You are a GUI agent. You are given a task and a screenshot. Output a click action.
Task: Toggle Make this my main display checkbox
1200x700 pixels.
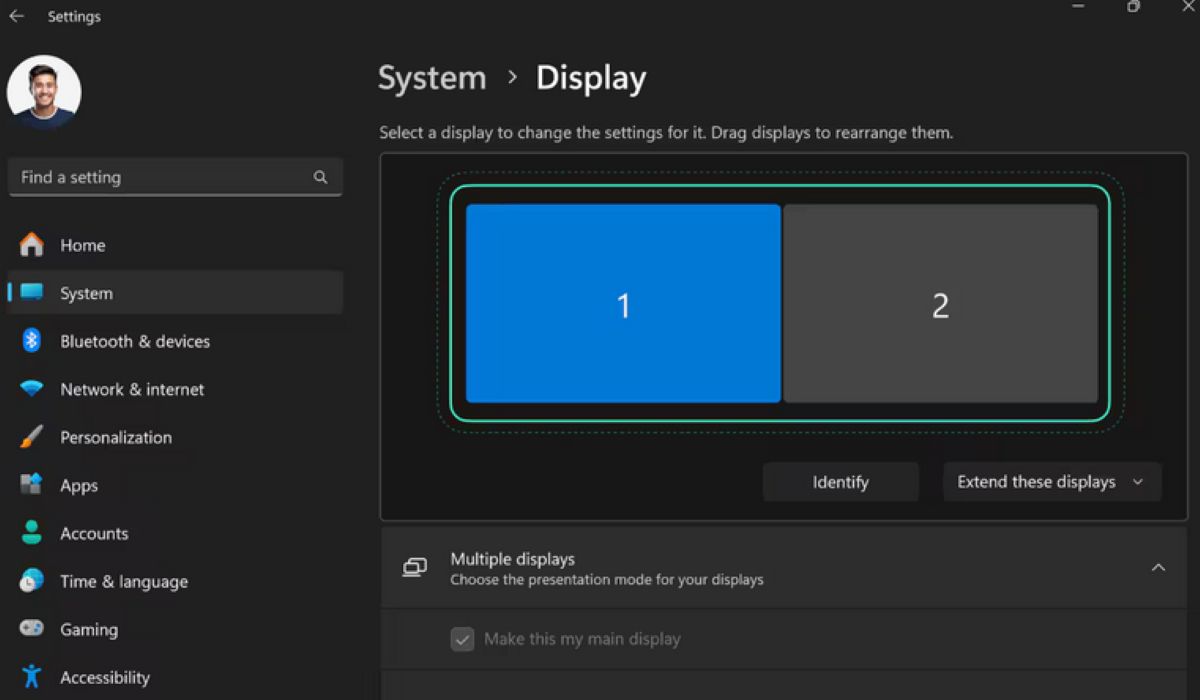(462, 639)
